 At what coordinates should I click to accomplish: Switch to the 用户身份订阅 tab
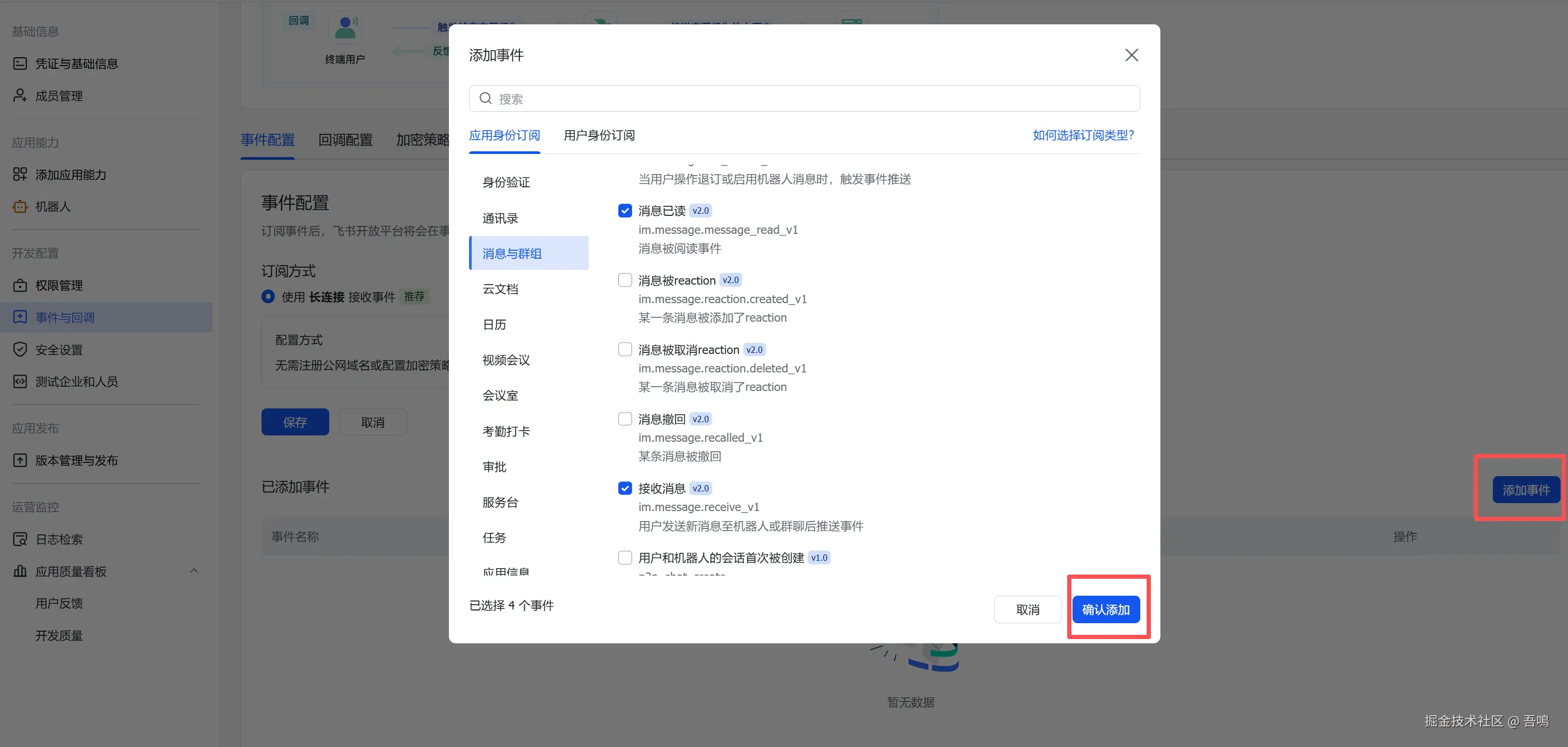(599, 135)
